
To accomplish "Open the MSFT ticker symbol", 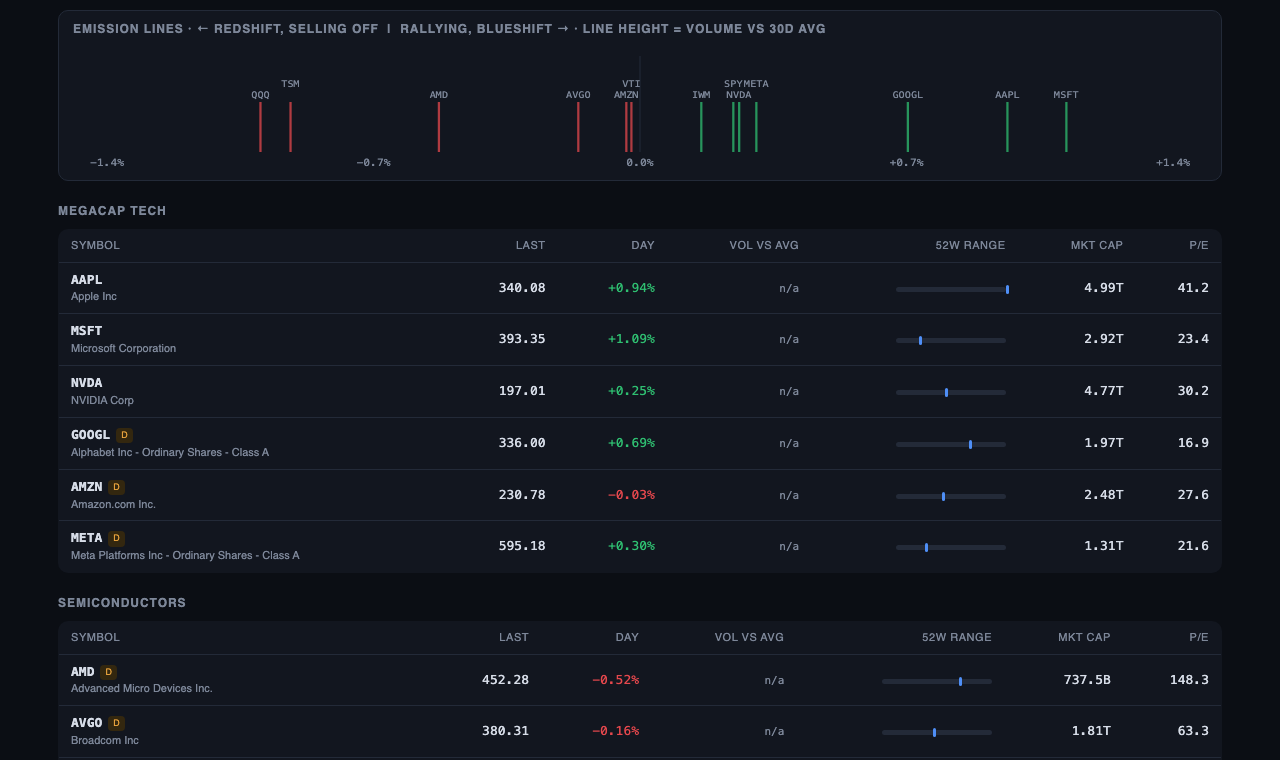I will coord(87,331).
